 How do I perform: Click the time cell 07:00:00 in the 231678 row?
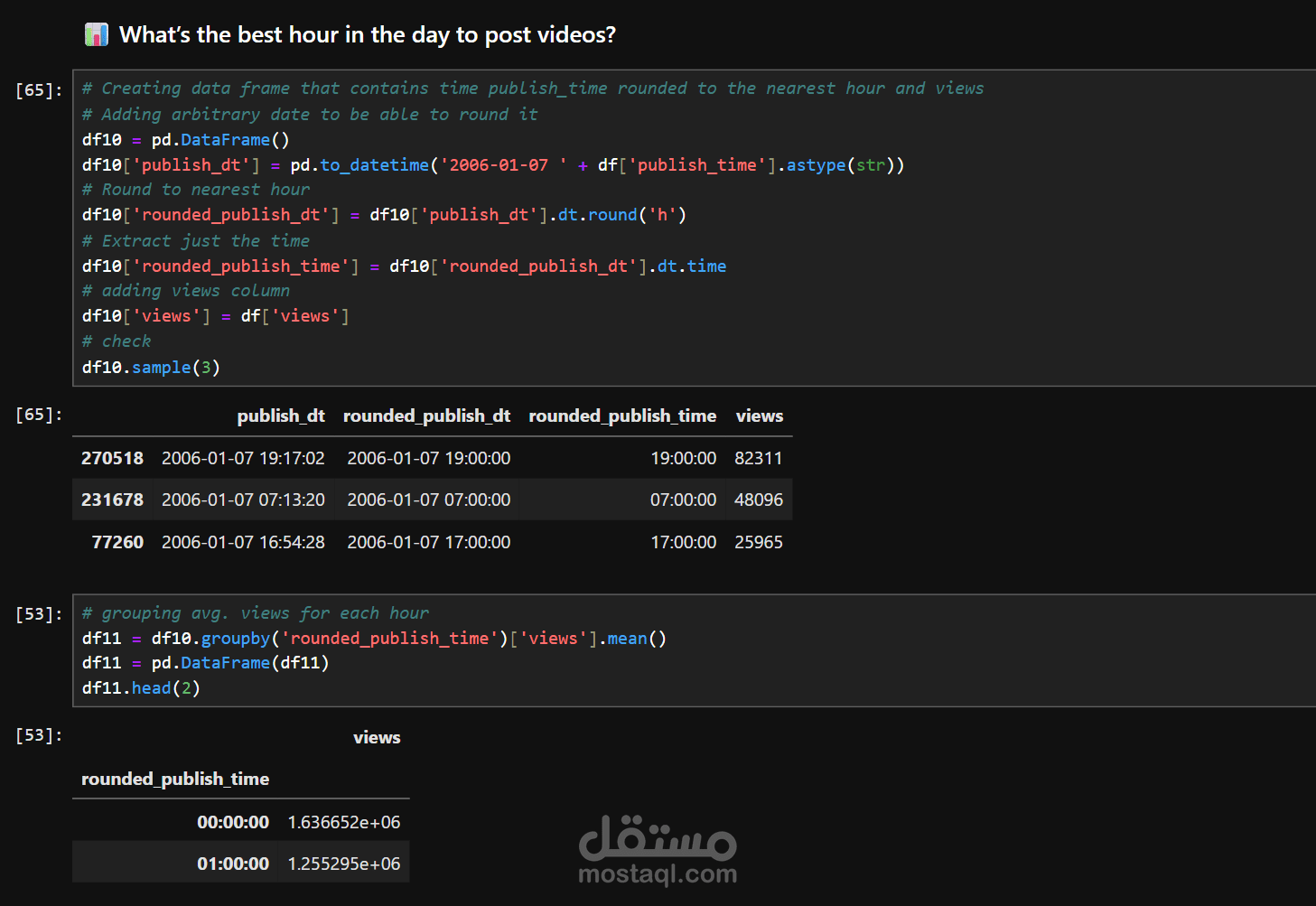684,500
